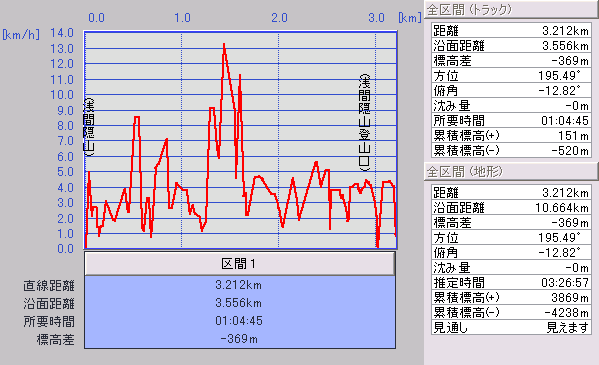Click the 所要時間 01:04:45 row in track panel

pyautogui.click(x=511, y=120)
